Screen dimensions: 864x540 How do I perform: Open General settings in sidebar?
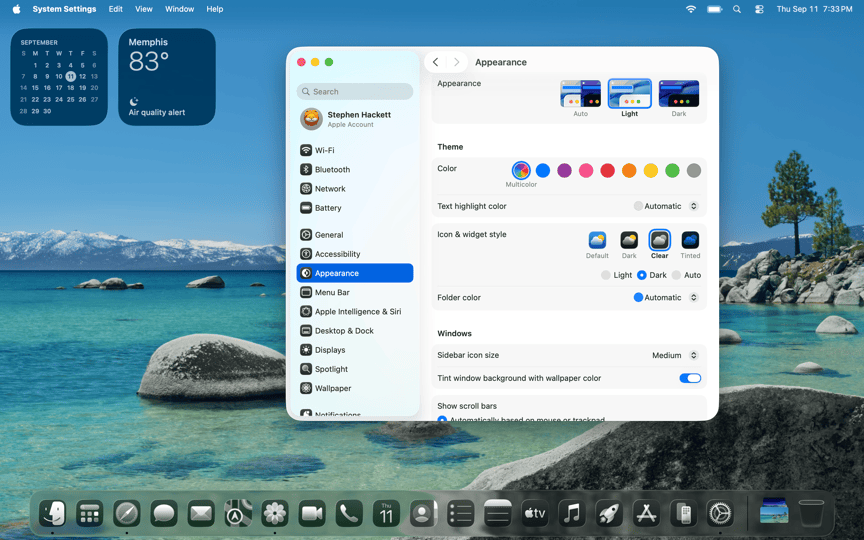coord(354,235)
